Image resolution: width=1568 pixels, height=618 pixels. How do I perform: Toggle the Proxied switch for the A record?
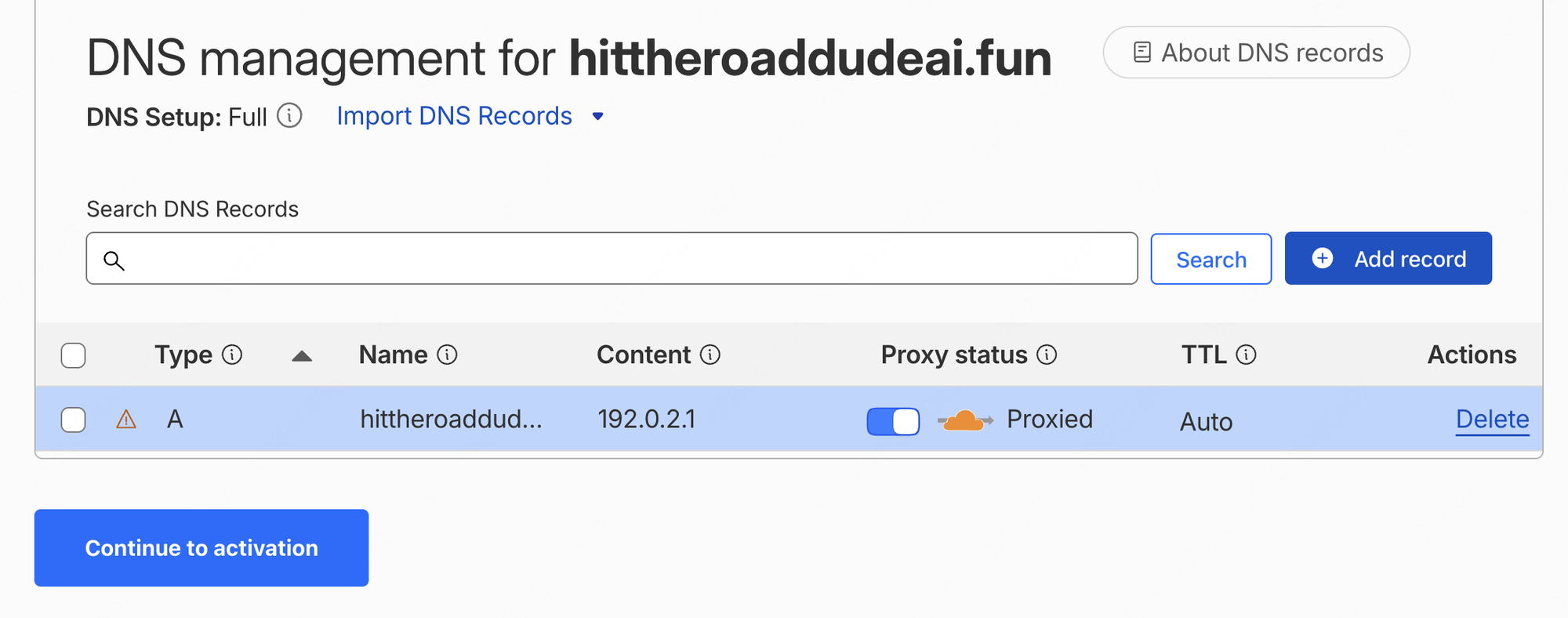click(893, 421)
